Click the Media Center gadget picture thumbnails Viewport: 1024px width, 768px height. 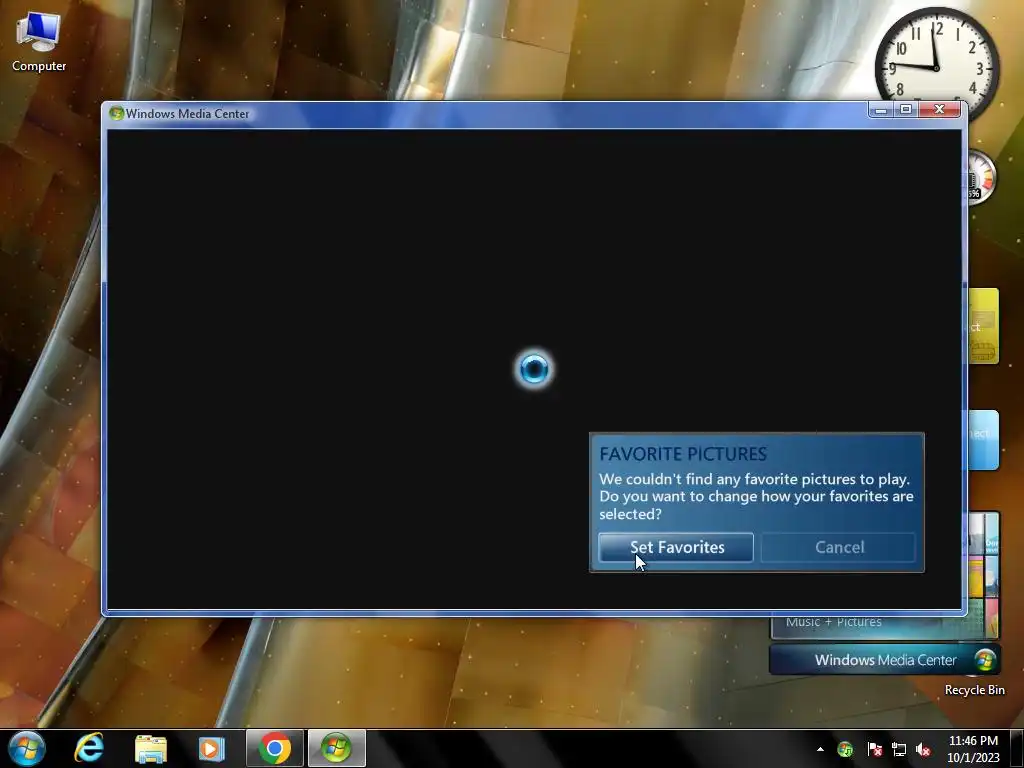tap(984, 575)
